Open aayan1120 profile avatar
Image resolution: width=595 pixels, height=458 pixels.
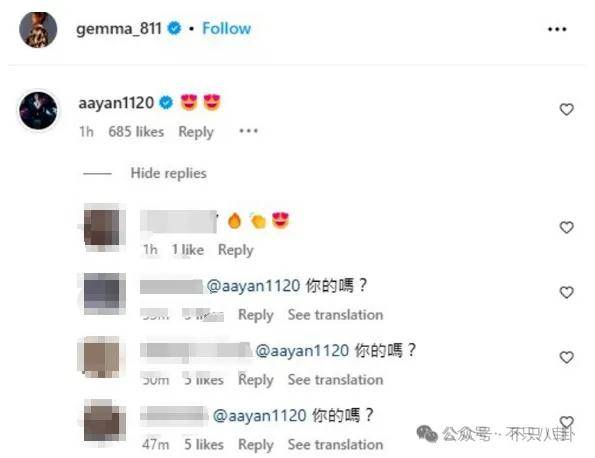[x=38, y=110]
